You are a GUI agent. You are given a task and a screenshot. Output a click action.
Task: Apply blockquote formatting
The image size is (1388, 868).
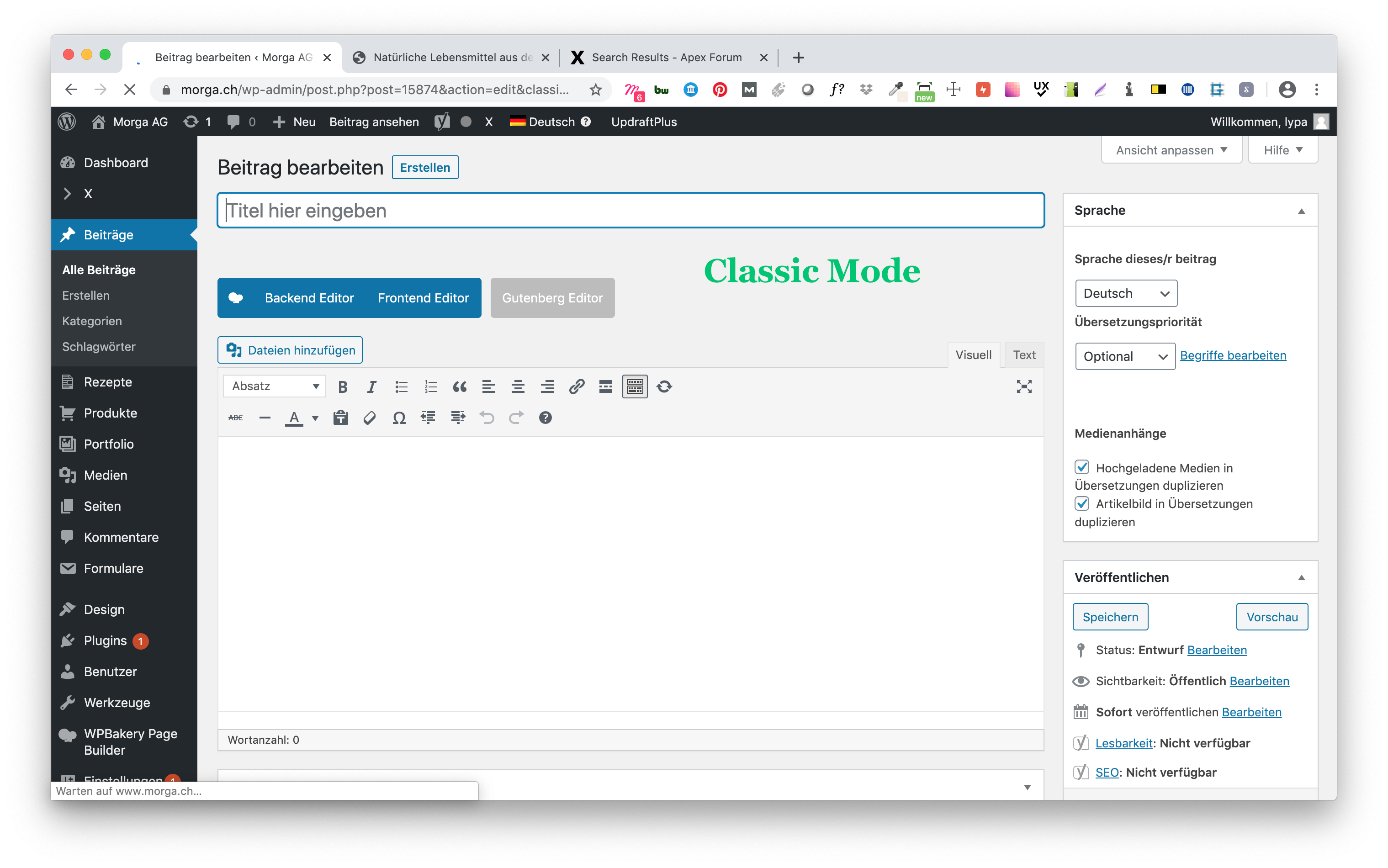coord(460,387)
